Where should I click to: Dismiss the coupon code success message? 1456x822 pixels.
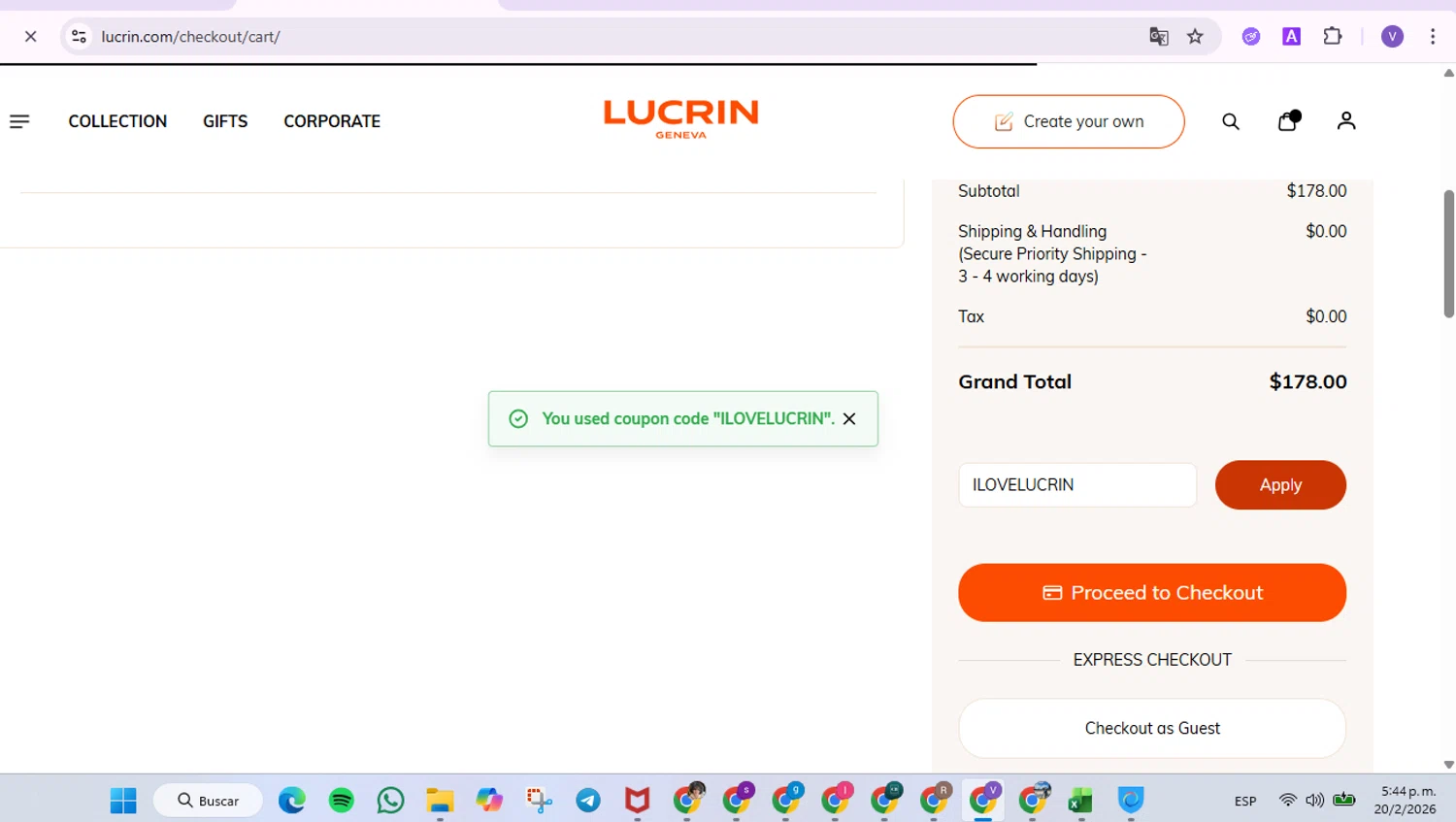[849, 418]
